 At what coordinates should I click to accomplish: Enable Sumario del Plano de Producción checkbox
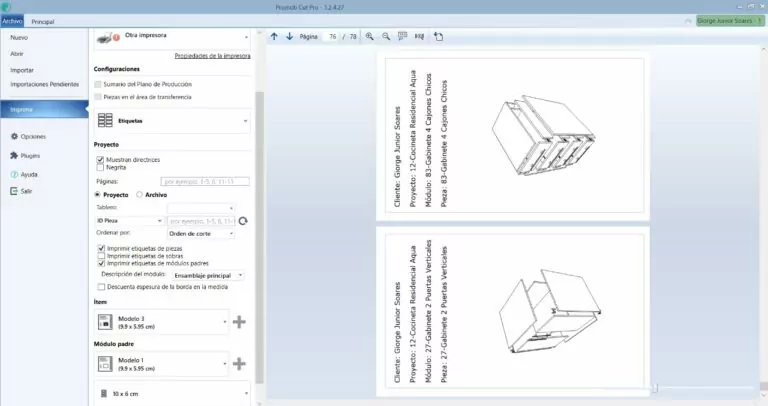tap(98, 84)
